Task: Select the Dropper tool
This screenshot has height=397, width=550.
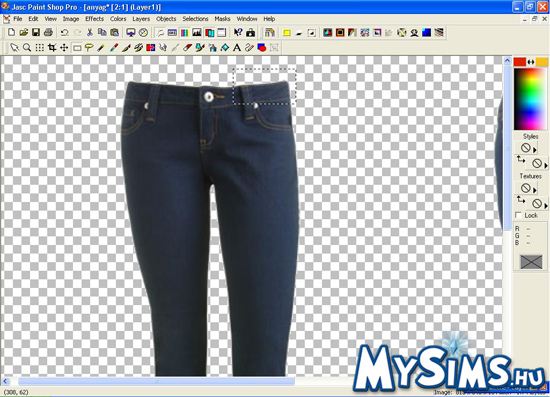Action: coord(101,48)
